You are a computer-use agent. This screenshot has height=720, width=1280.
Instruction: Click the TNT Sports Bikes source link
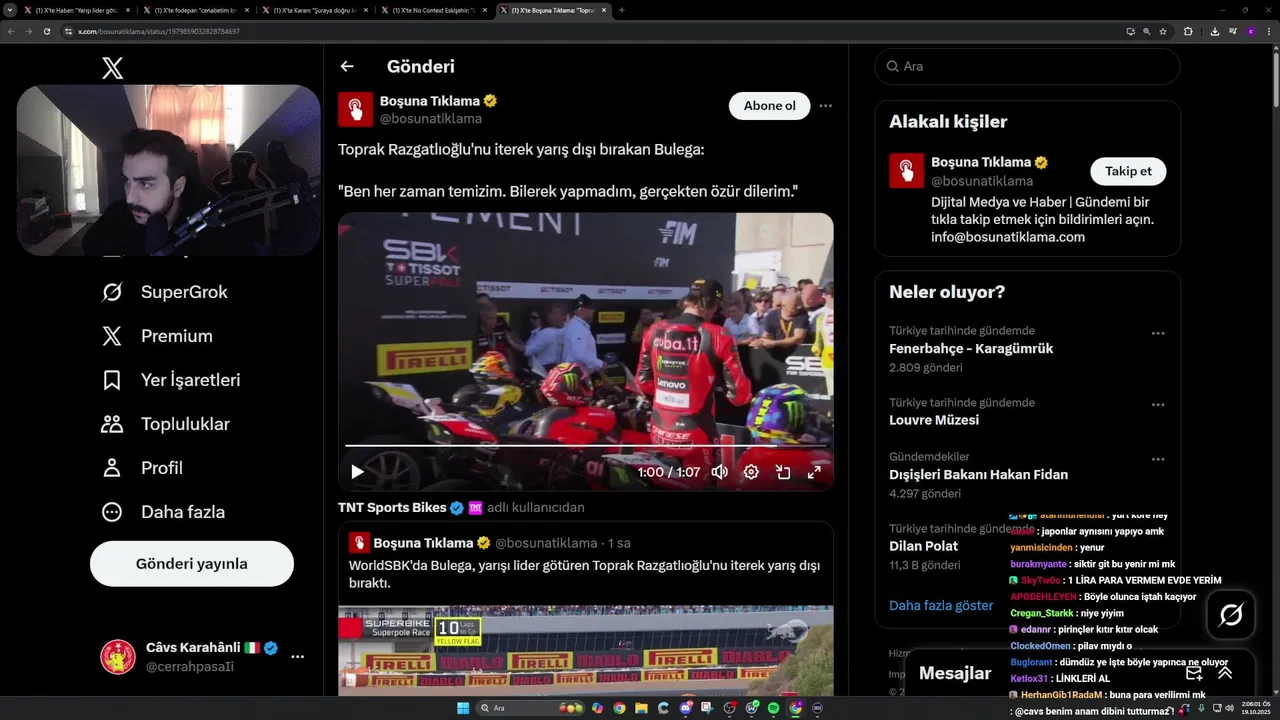(392, 508)
